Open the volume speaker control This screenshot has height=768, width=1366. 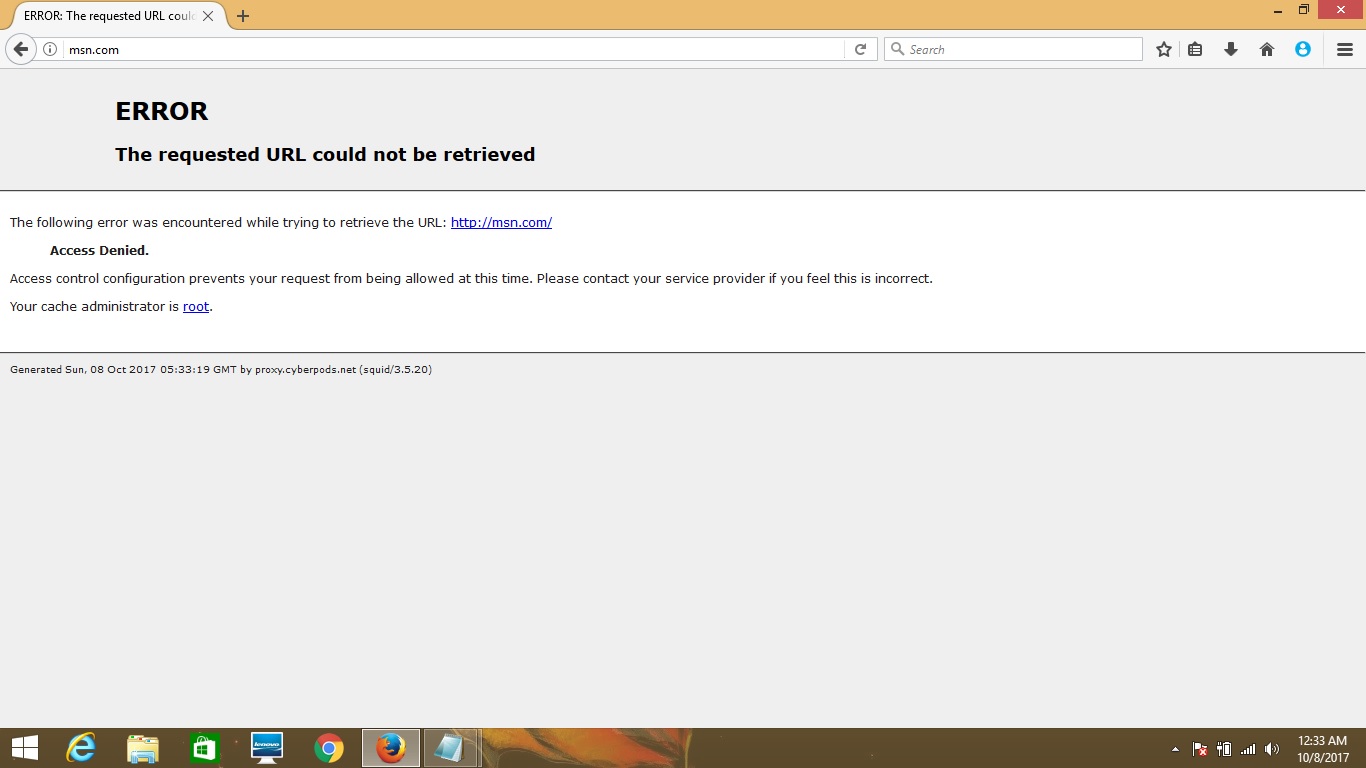pos(1272,749)
